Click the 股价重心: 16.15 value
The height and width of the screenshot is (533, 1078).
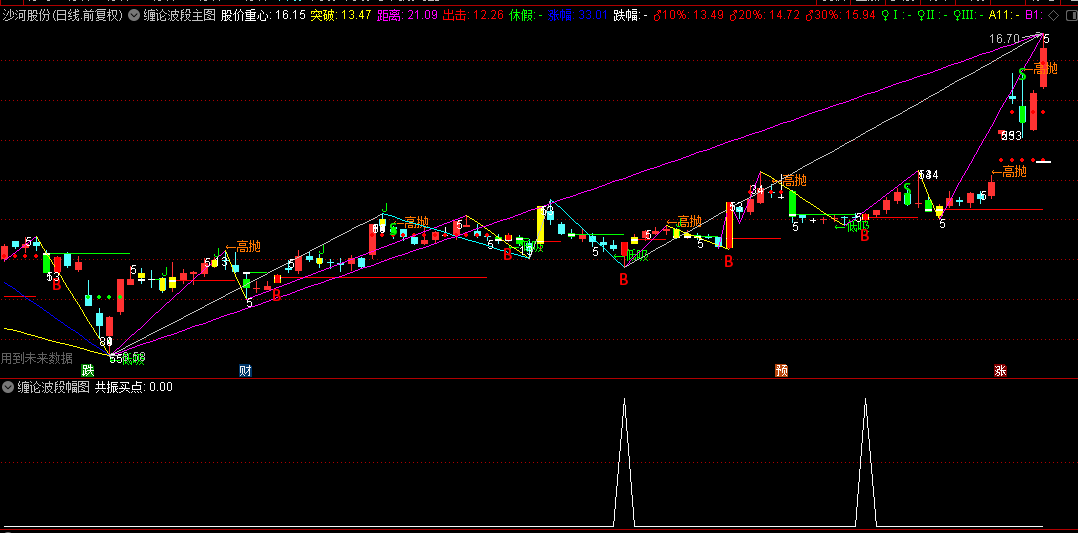point(263,14)
